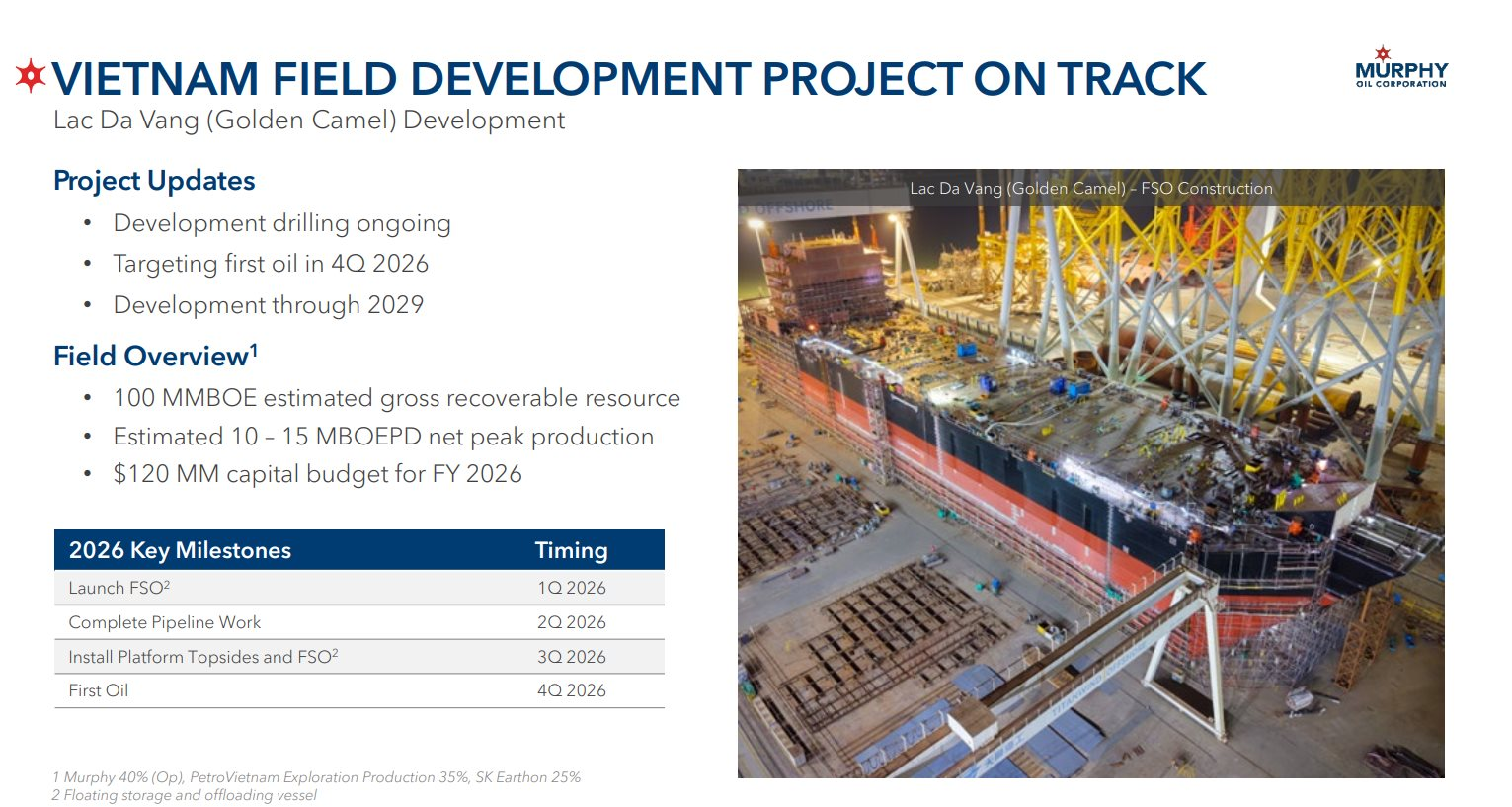
Task: Click the Lac Da Vang subtitle text
Action: coord(308,121)
